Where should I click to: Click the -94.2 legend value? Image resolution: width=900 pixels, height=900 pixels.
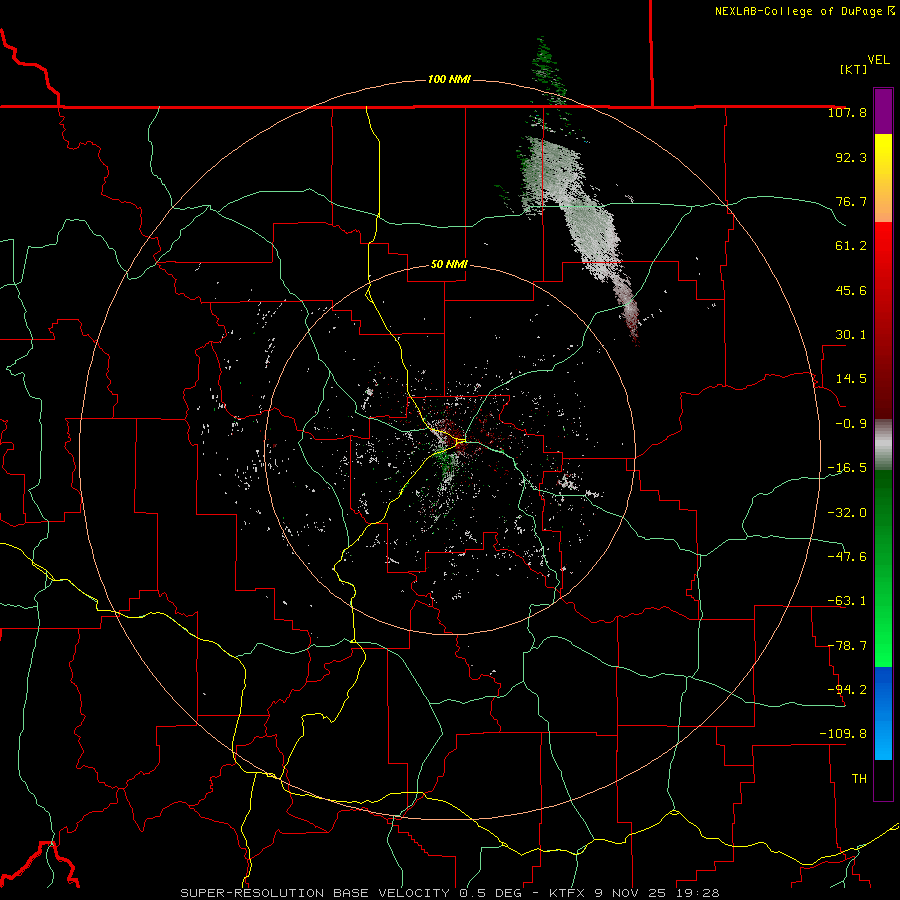point(847,690)
